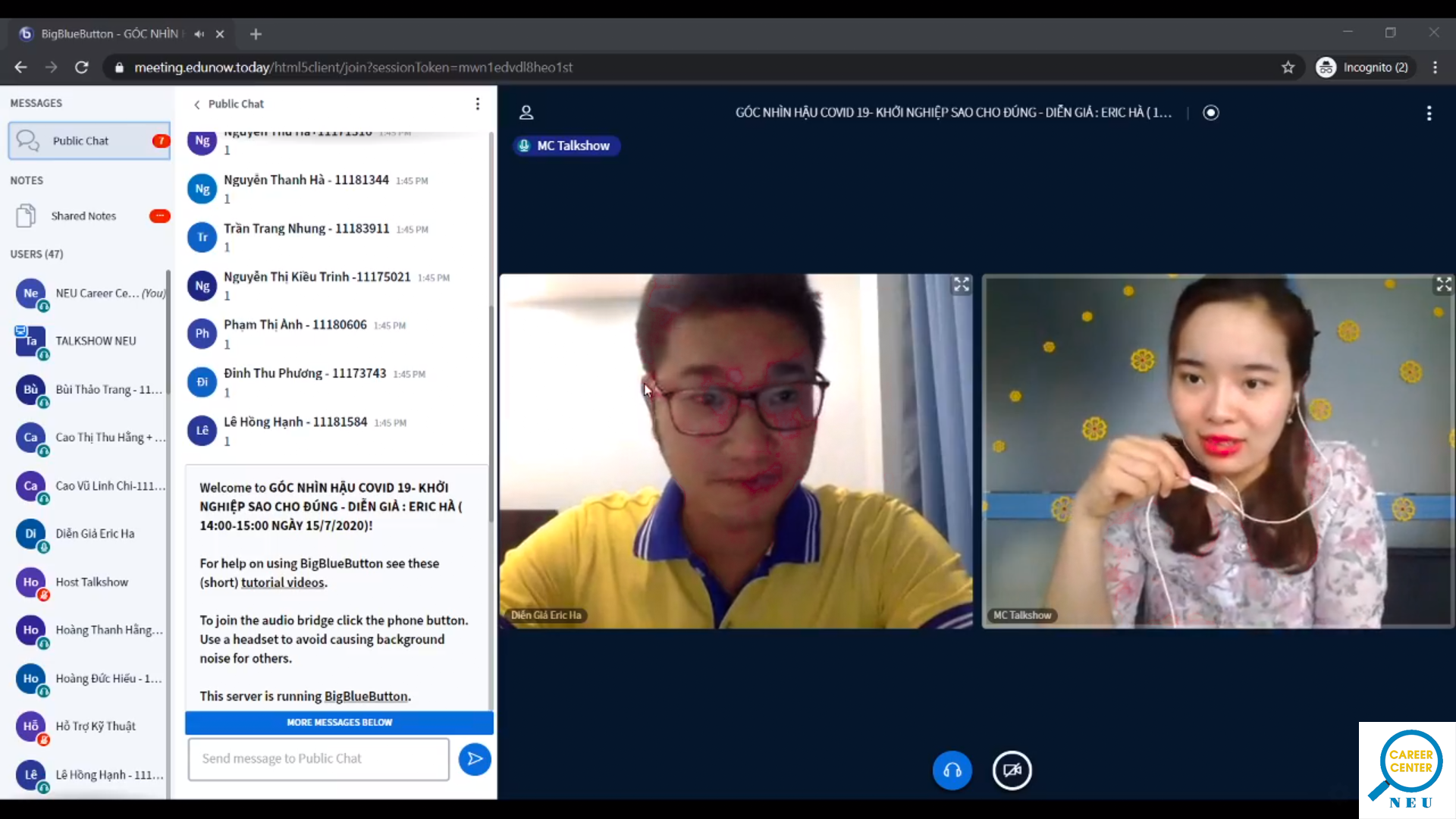This screenshot has width=1456, height=819.
Task: Open Shared Notes panel
Action: click(x=89, y=216)
